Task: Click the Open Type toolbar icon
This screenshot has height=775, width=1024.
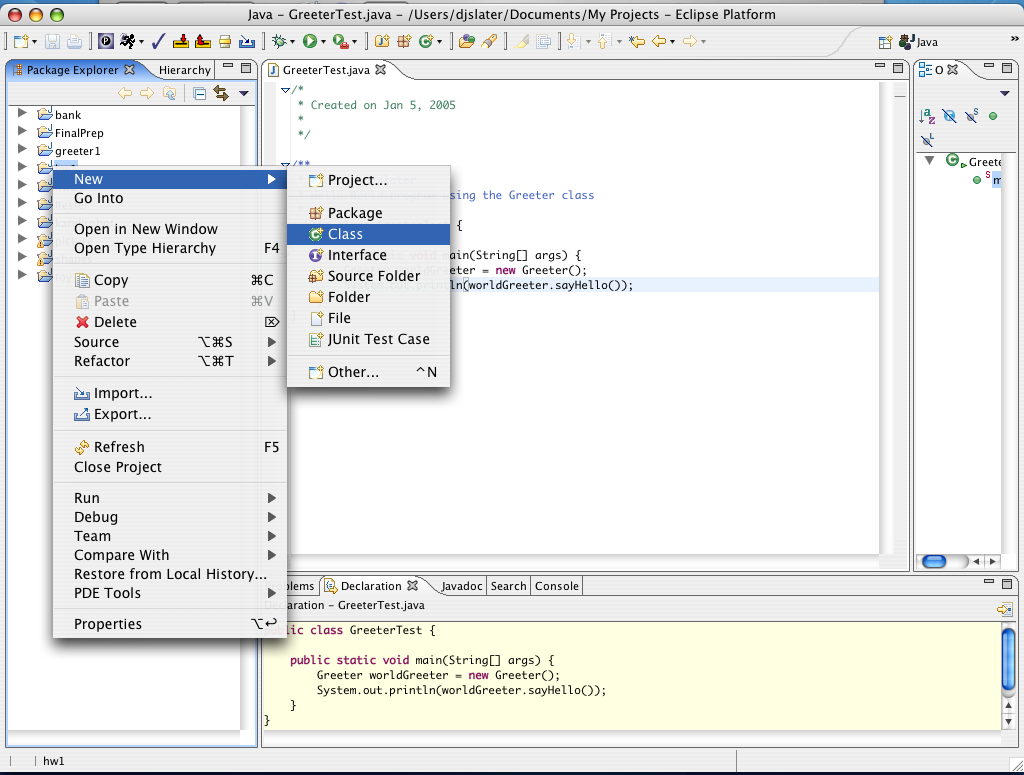Action: (x=466, y=41)
